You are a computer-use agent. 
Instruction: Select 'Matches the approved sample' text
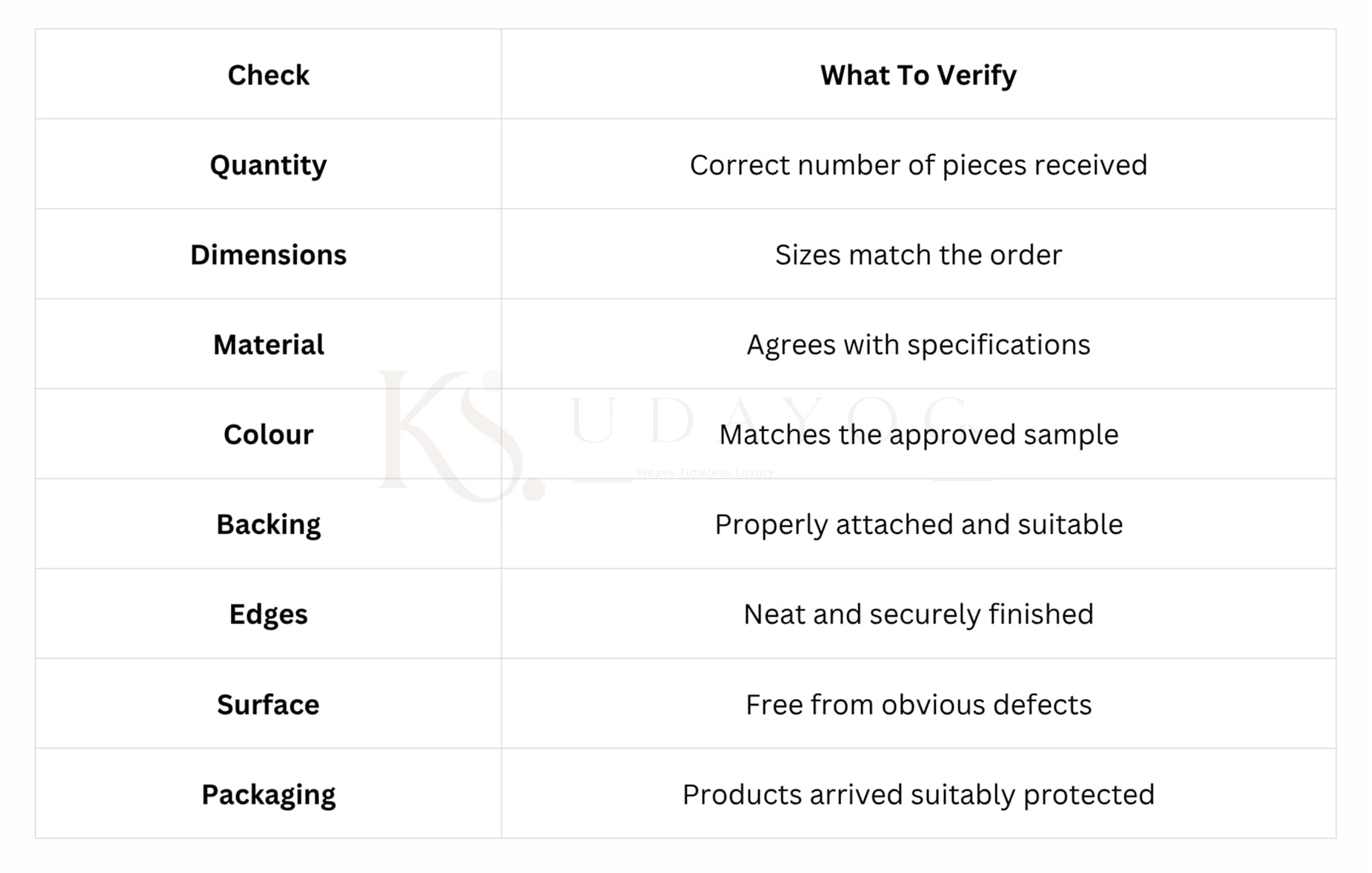coord(918,435)
